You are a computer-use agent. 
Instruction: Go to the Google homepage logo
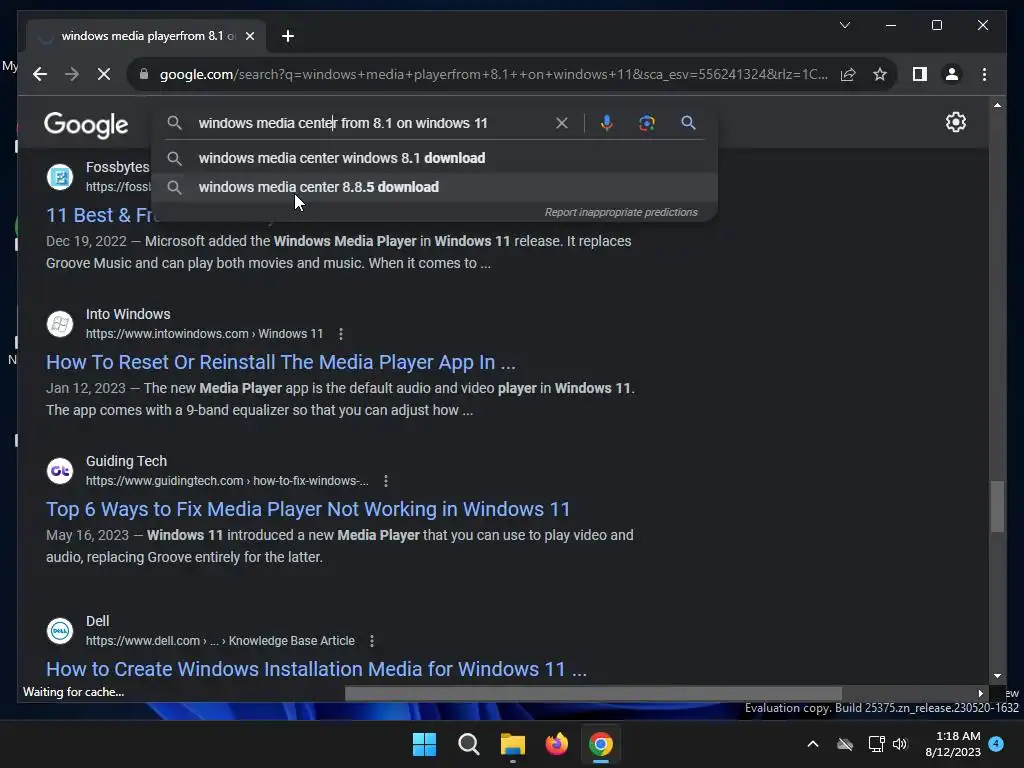click(86, 124)
